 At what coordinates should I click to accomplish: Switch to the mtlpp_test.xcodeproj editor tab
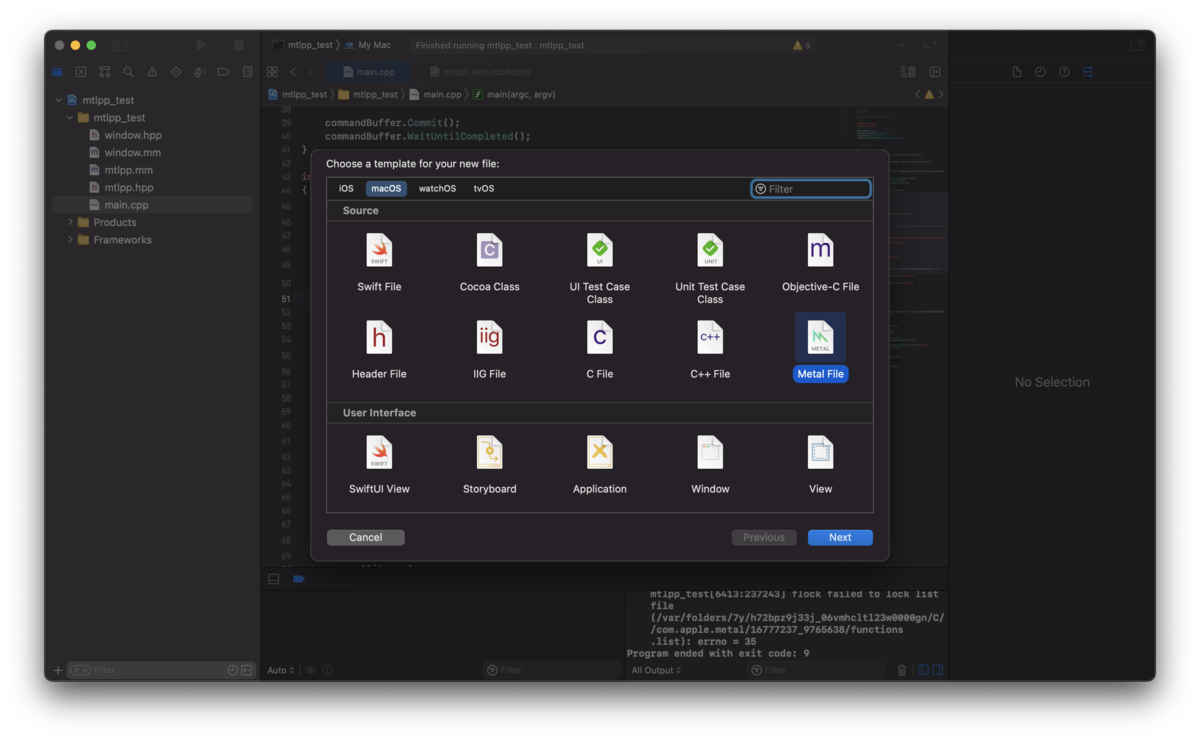tap(480, 72)
